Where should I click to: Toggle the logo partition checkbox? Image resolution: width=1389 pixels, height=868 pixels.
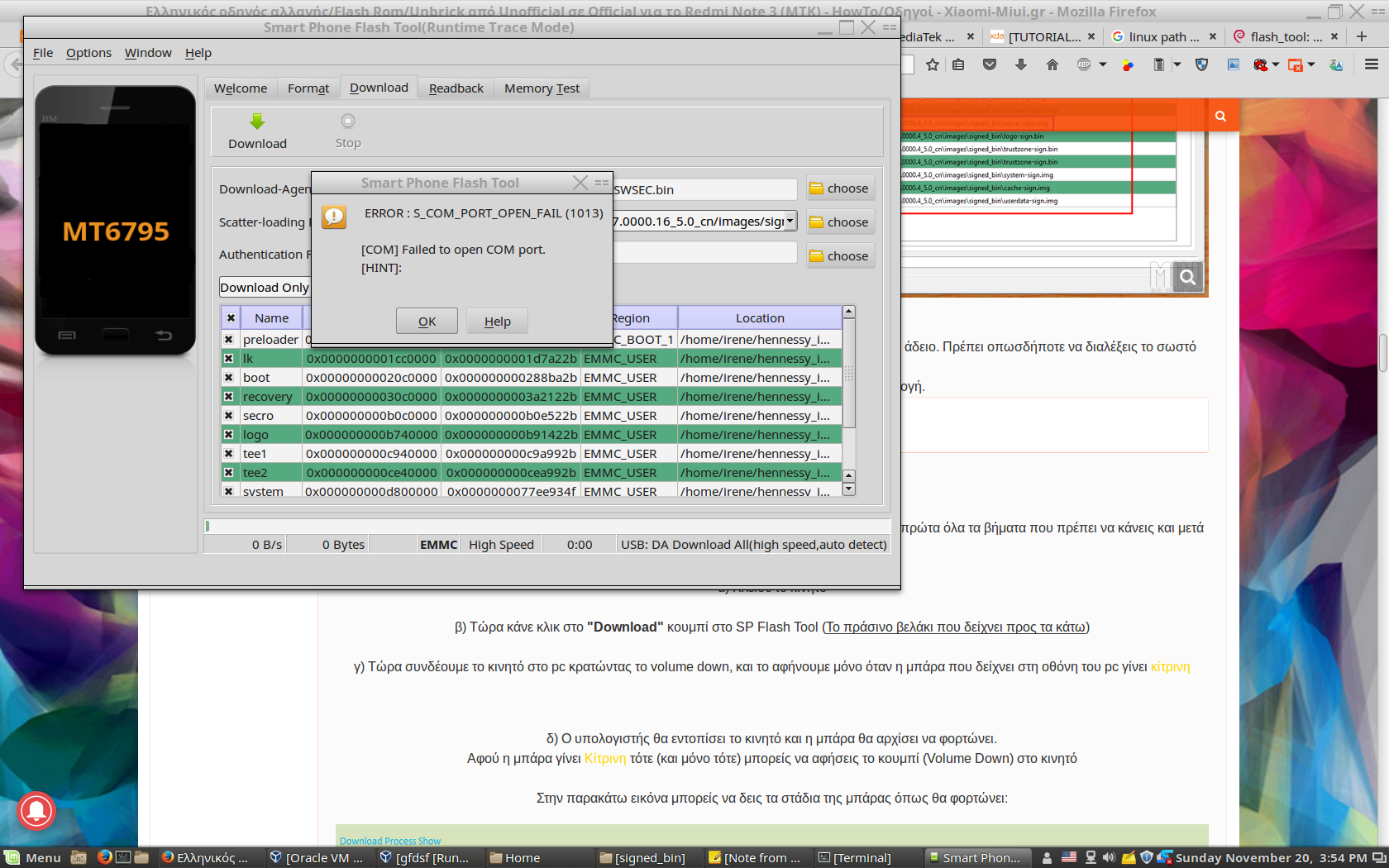229,435
